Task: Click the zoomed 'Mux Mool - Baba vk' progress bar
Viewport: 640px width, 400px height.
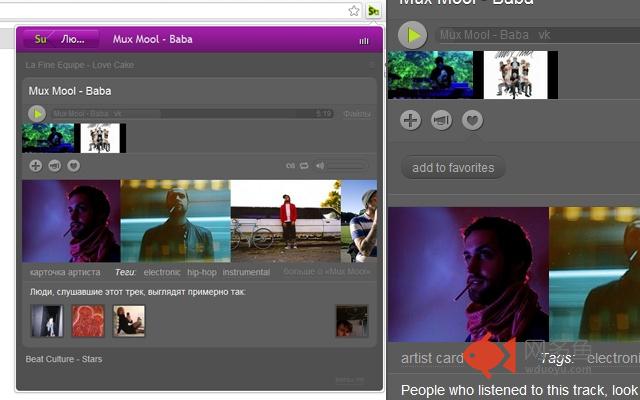Action: pos(539,35)
